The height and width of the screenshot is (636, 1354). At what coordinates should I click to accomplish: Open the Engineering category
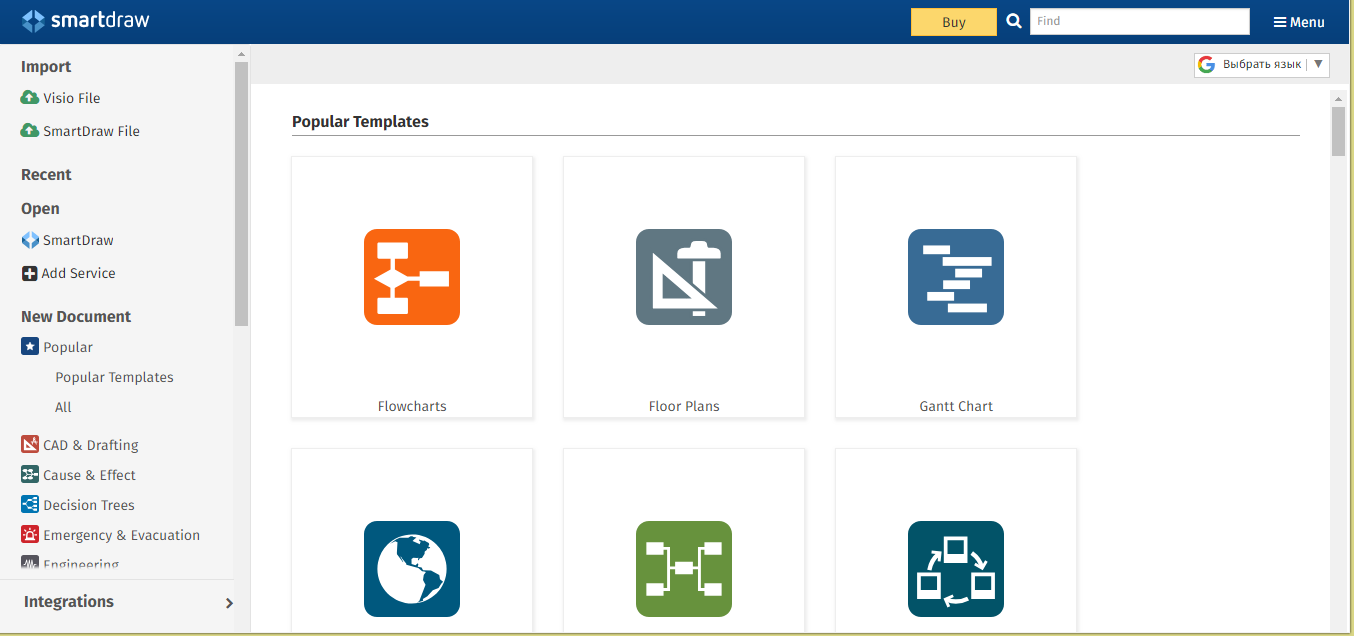coord(81,564)
